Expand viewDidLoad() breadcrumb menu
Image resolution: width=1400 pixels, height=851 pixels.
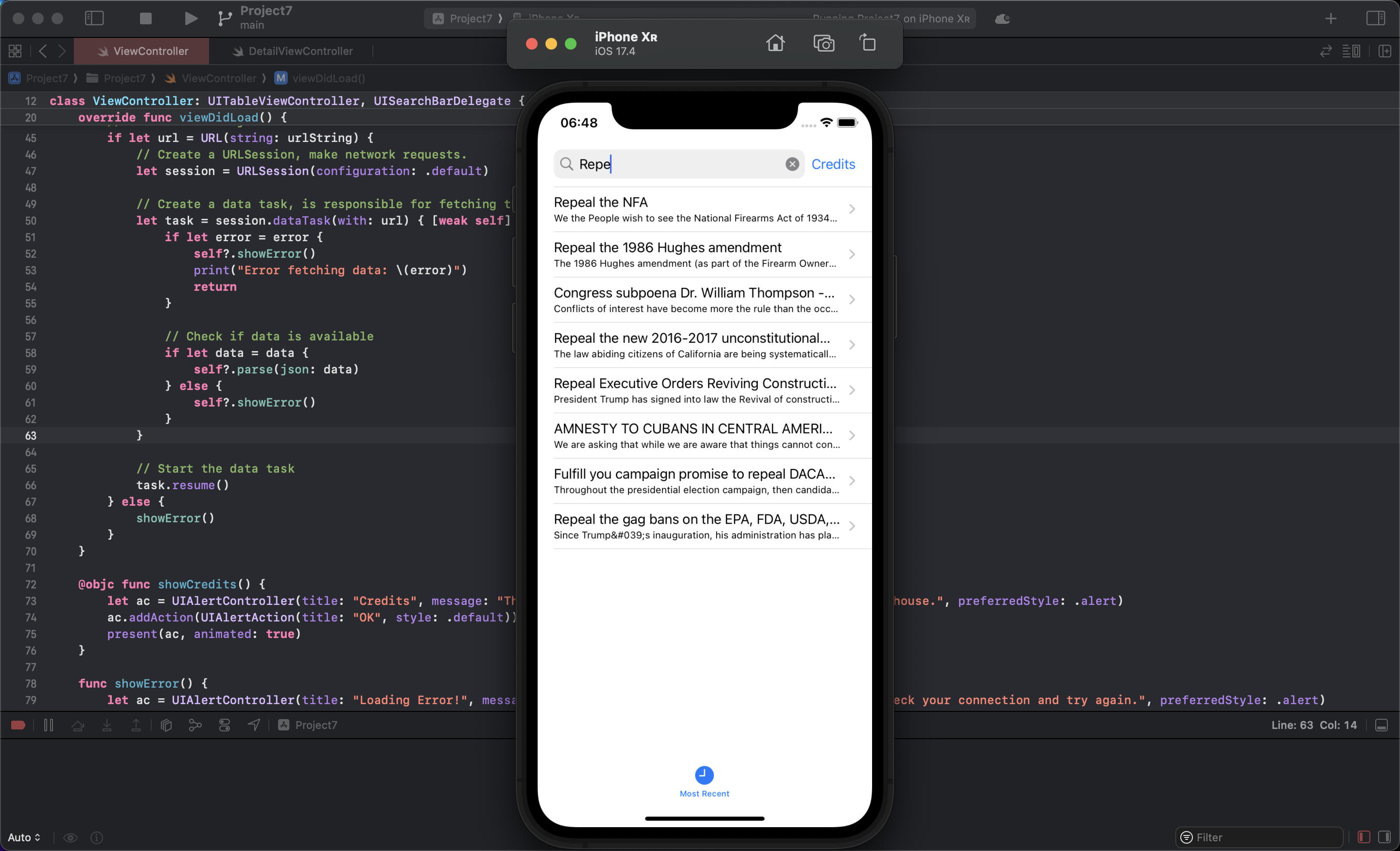pos(328,78)
